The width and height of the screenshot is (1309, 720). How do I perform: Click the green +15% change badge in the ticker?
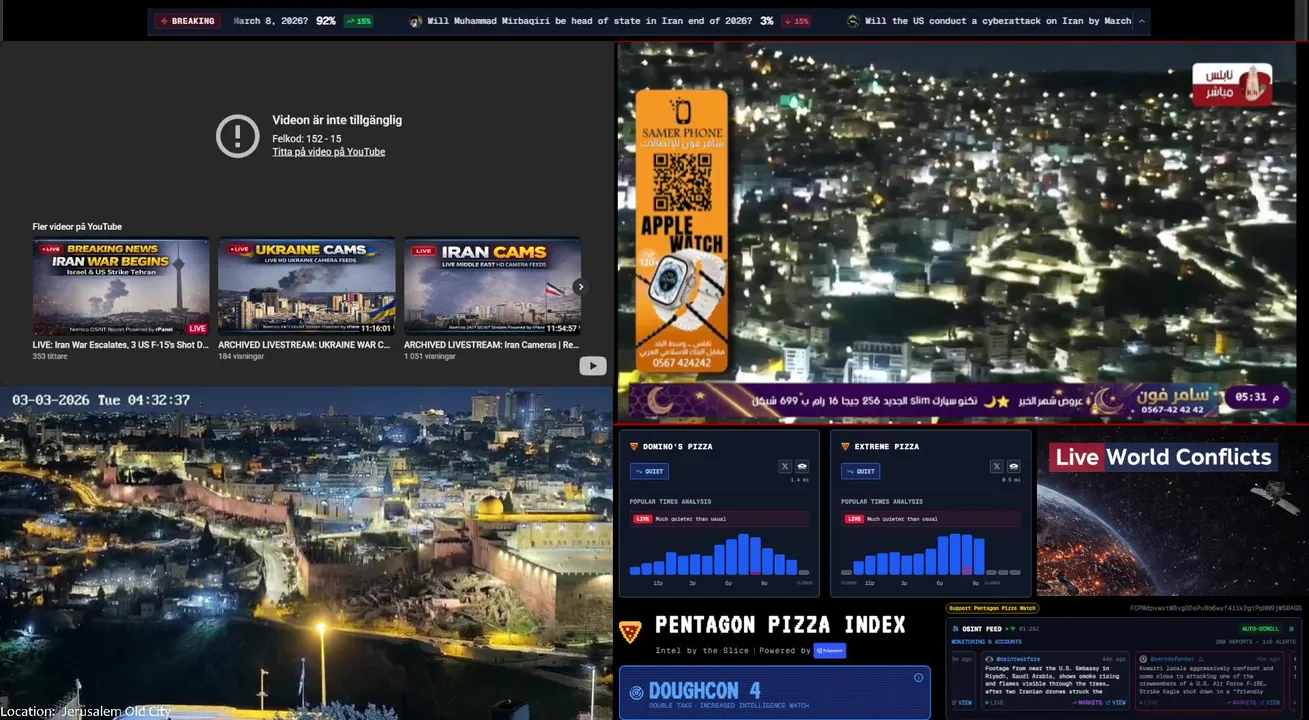coord(357,21)
